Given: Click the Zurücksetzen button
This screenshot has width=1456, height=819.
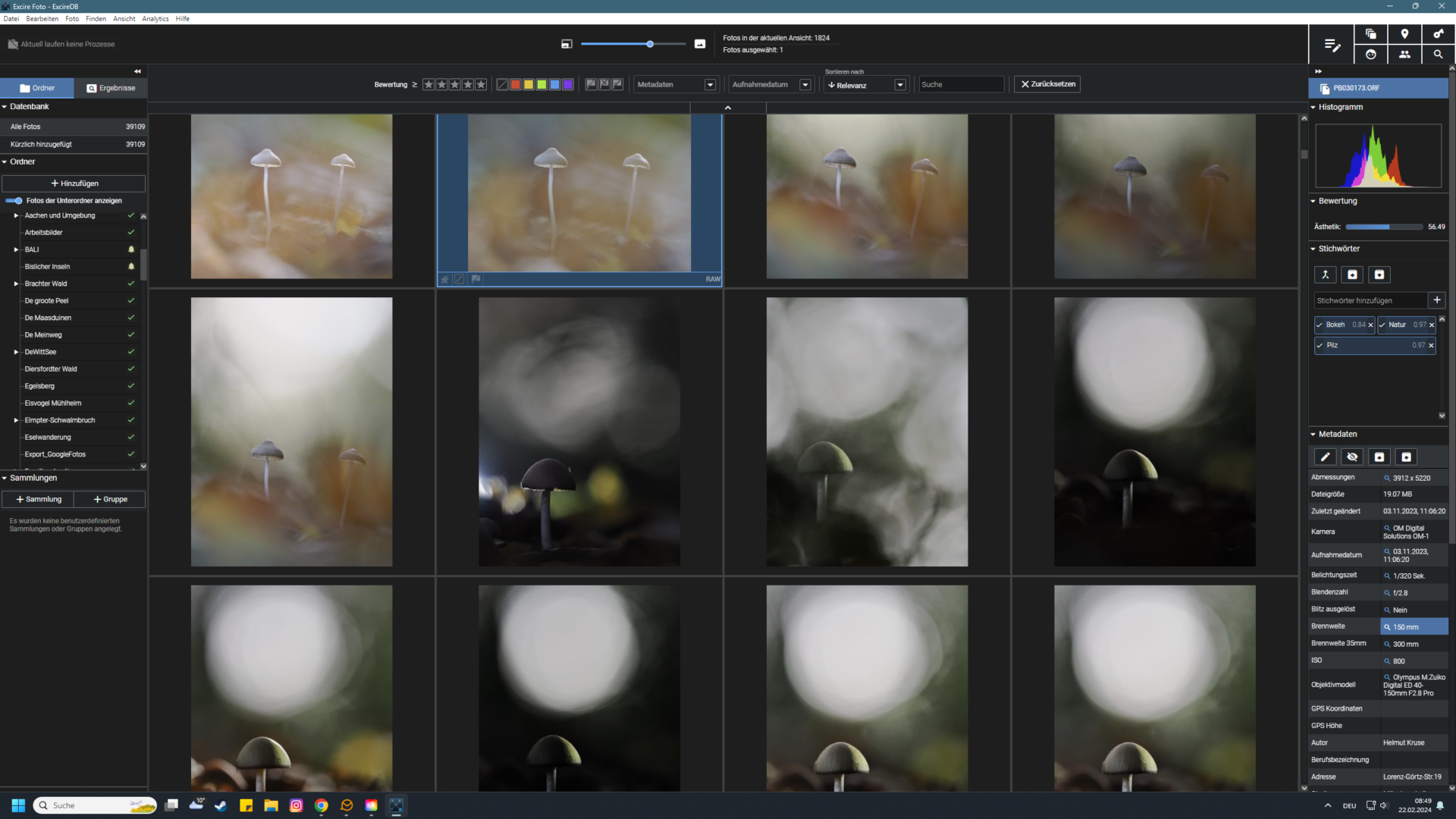Looking at the screenshot, I should [x=1047, y=84].
